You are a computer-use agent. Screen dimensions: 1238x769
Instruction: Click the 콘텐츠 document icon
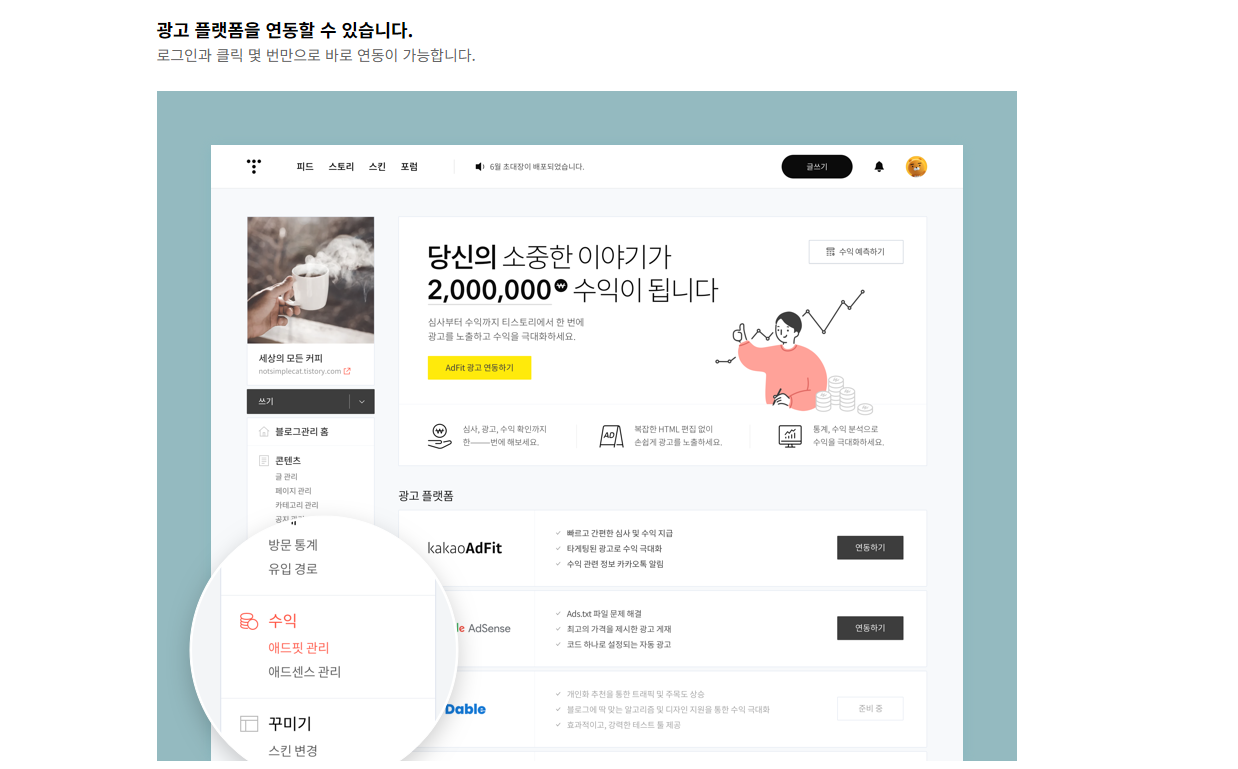pos(264,461)
